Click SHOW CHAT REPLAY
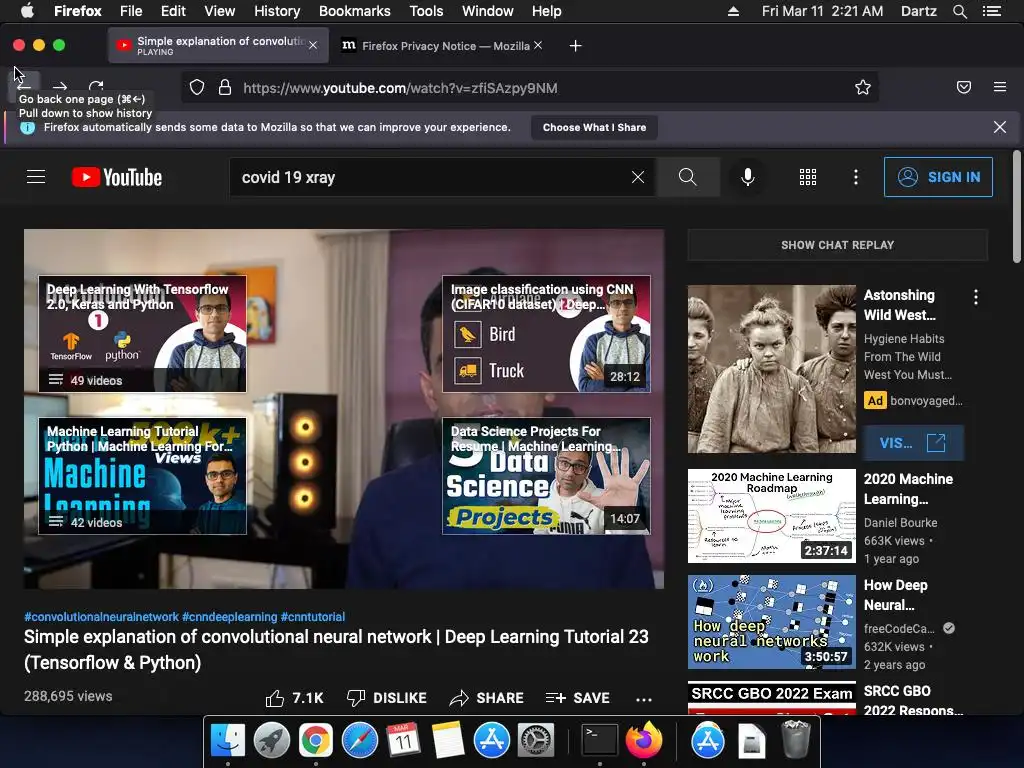 tap(837, 245)
